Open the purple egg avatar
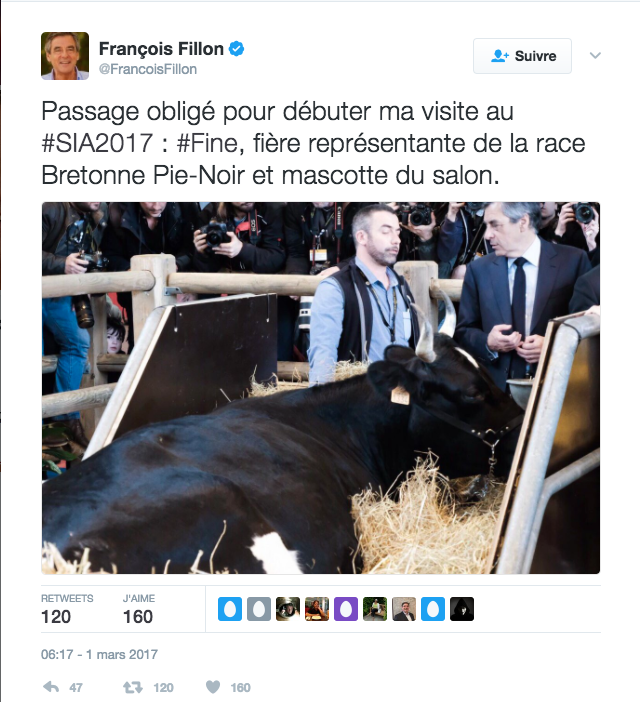Screen dimensions: 640x702 (346, 609)
